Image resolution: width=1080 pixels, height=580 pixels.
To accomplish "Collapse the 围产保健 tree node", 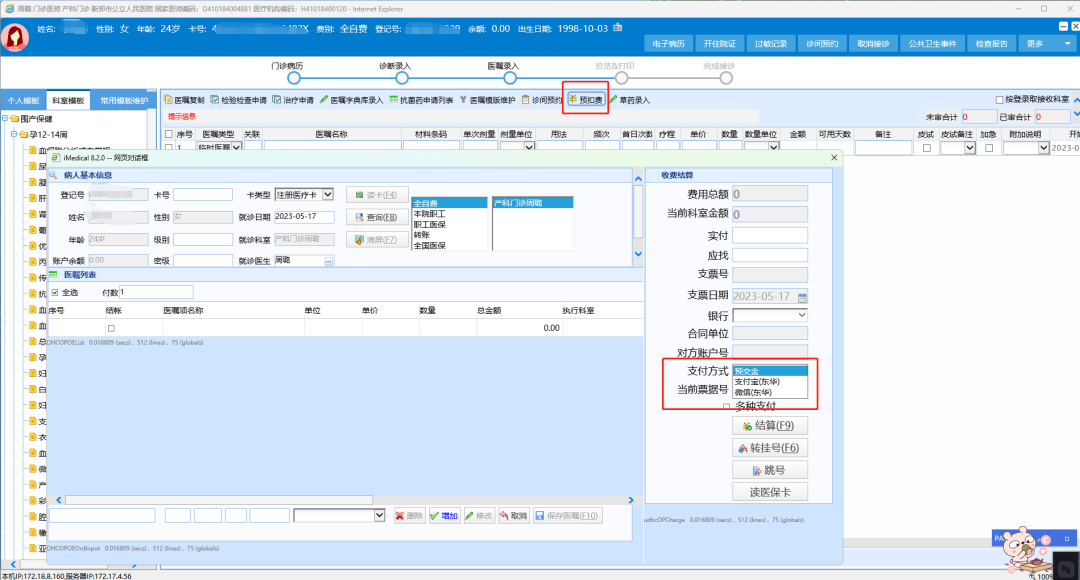I will pos(6,118).
